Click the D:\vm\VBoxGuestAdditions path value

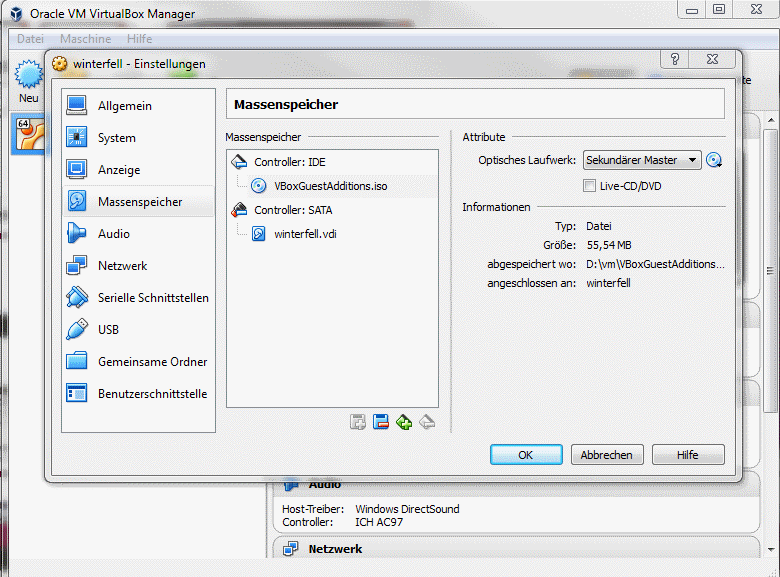point(655,264)
